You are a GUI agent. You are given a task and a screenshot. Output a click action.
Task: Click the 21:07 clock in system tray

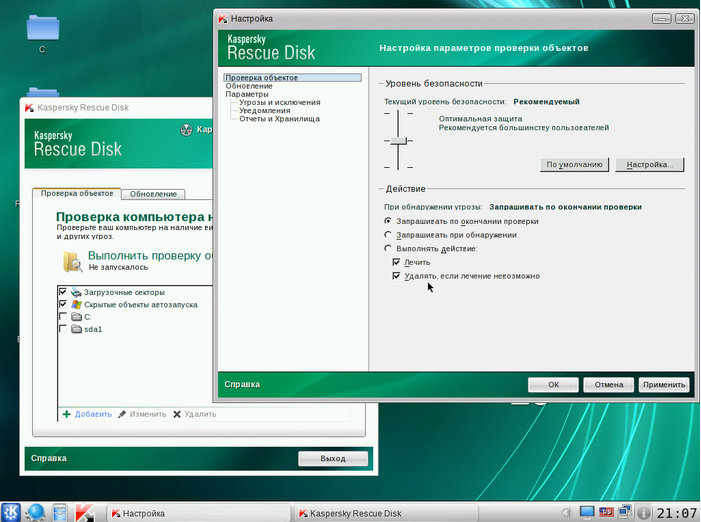tap(677, 513)
